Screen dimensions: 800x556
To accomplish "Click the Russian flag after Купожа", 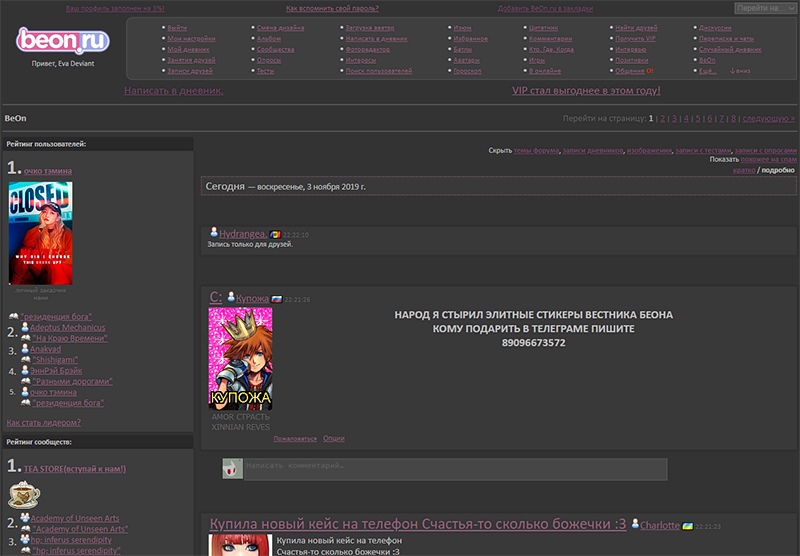I will (277, 299).
